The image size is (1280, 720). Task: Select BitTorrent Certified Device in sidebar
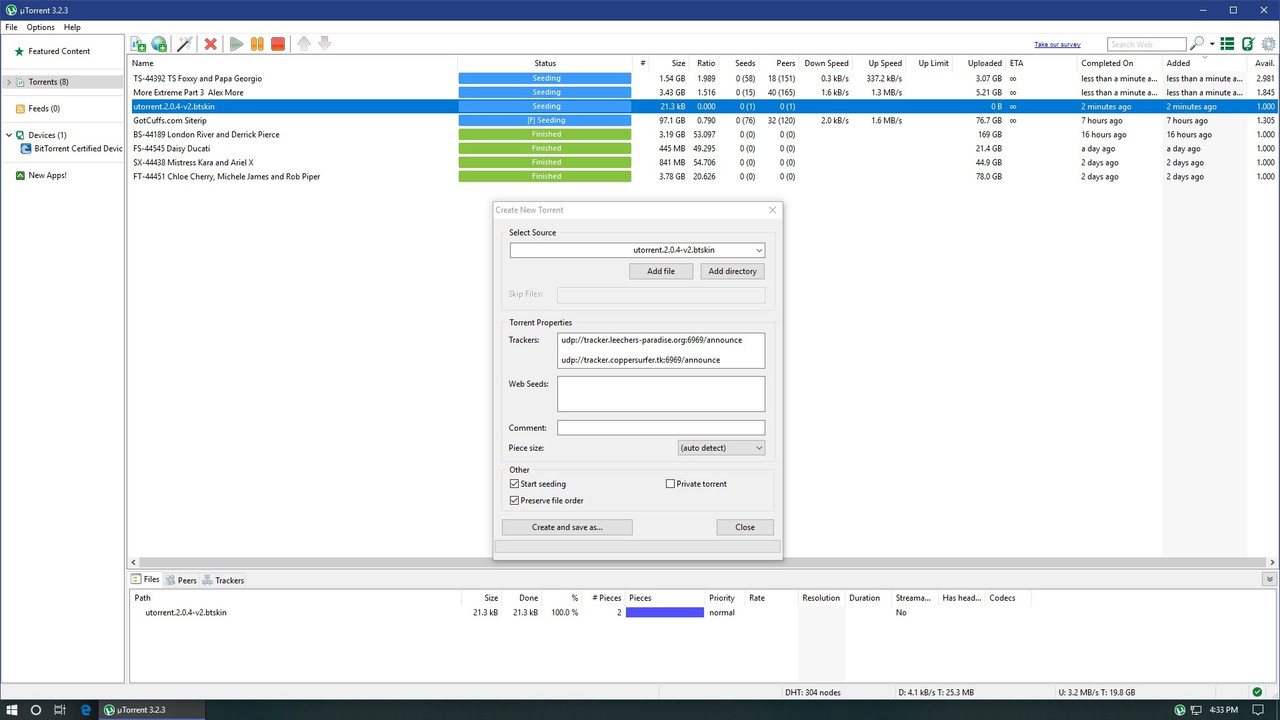tap(78, 148)
